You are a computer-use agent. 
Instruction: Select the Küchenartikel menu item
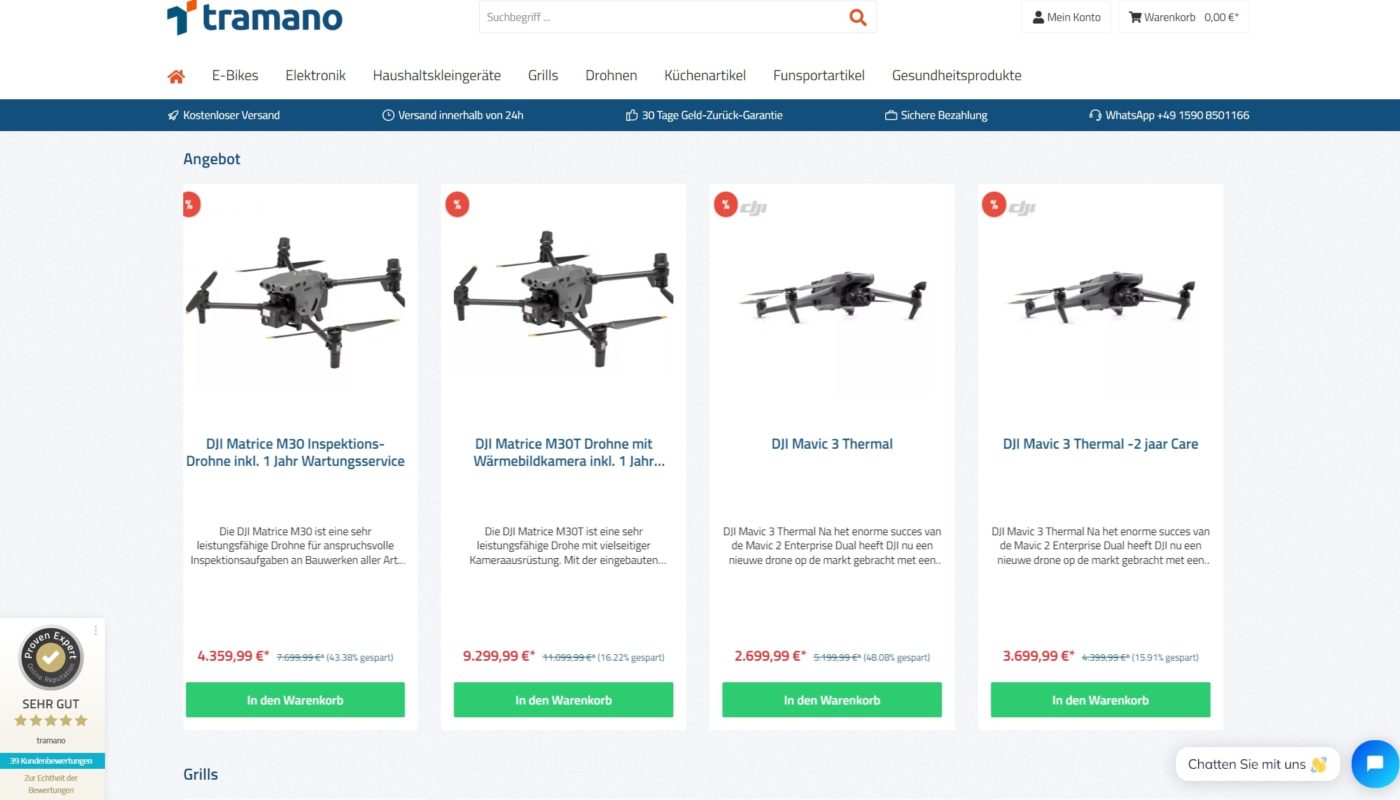click(x=705, y=75)
